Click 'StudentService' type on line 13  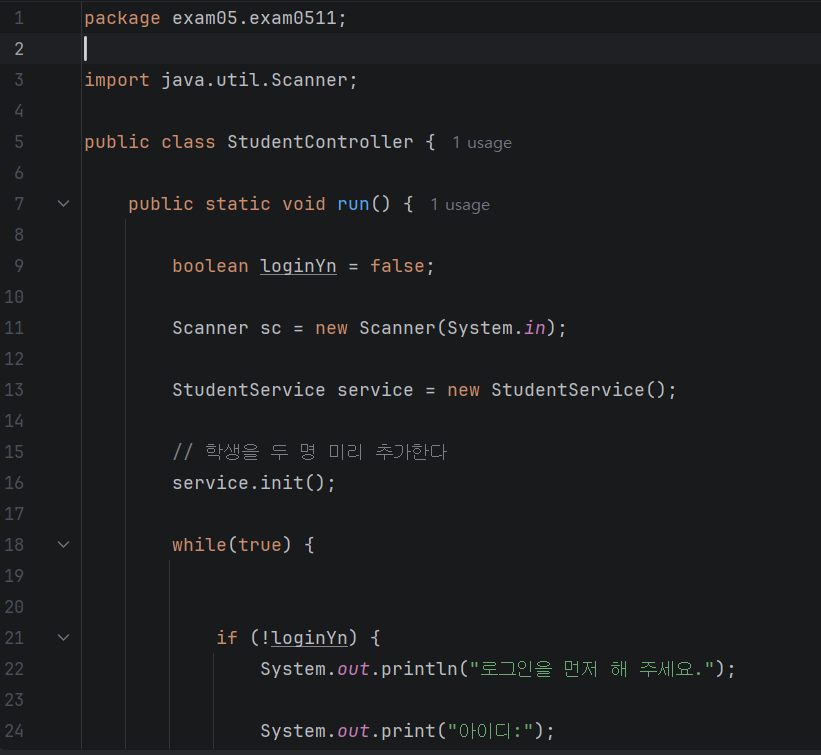point(249,390)
